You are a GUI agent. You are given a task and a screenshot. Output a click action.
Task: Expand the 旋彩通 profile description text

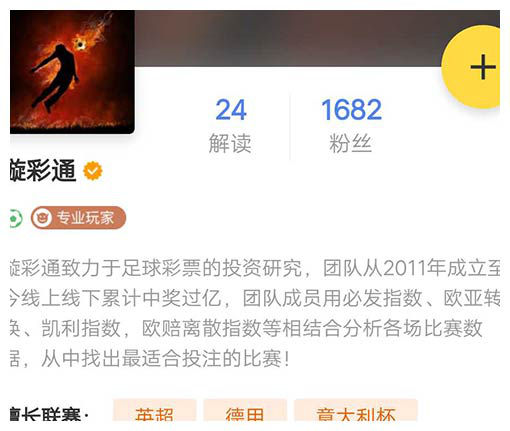tap(255, 313)
